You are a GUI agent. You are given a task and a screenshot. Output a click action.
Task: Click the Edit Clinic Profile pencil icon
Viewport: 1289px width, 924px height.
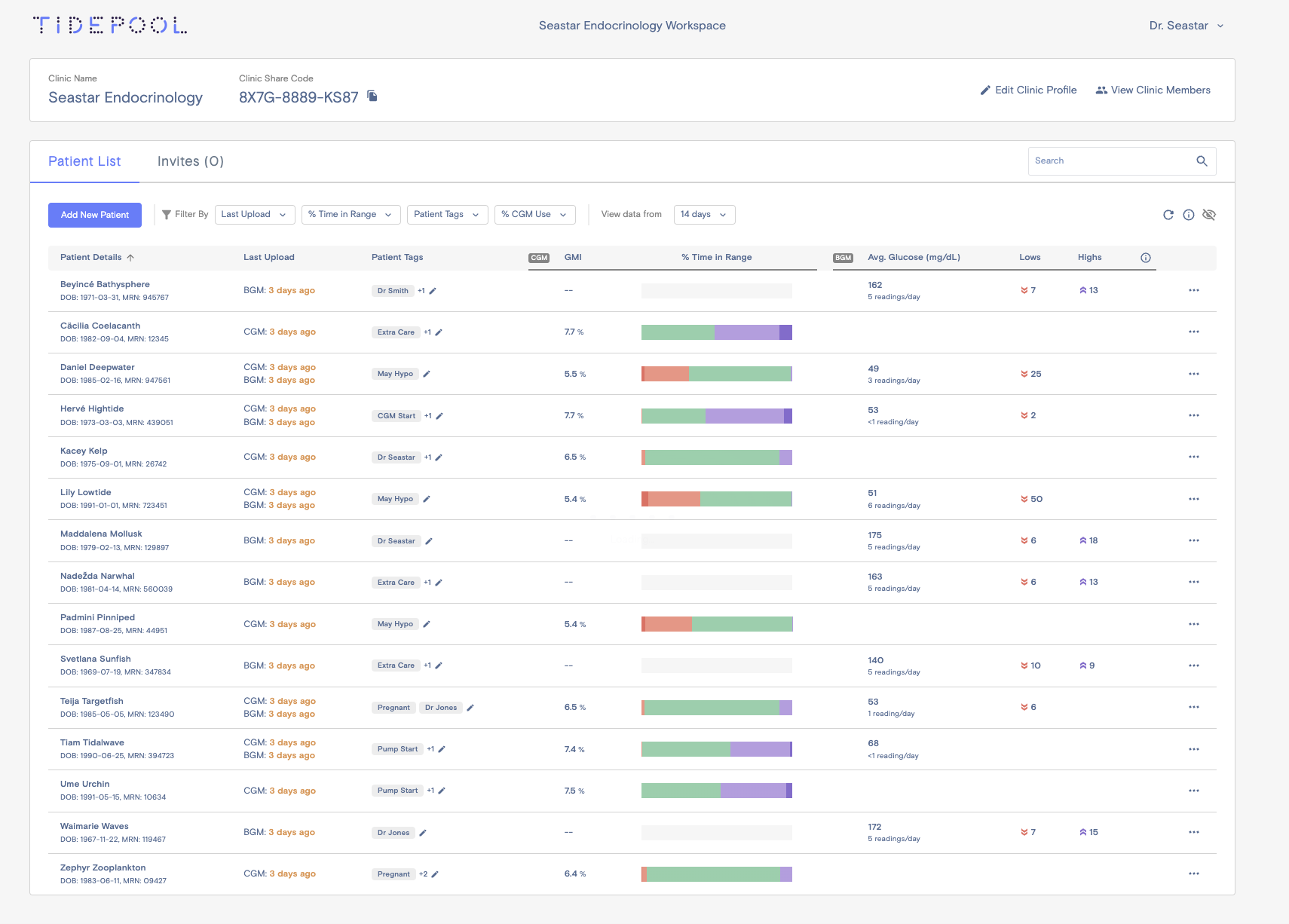986,90
